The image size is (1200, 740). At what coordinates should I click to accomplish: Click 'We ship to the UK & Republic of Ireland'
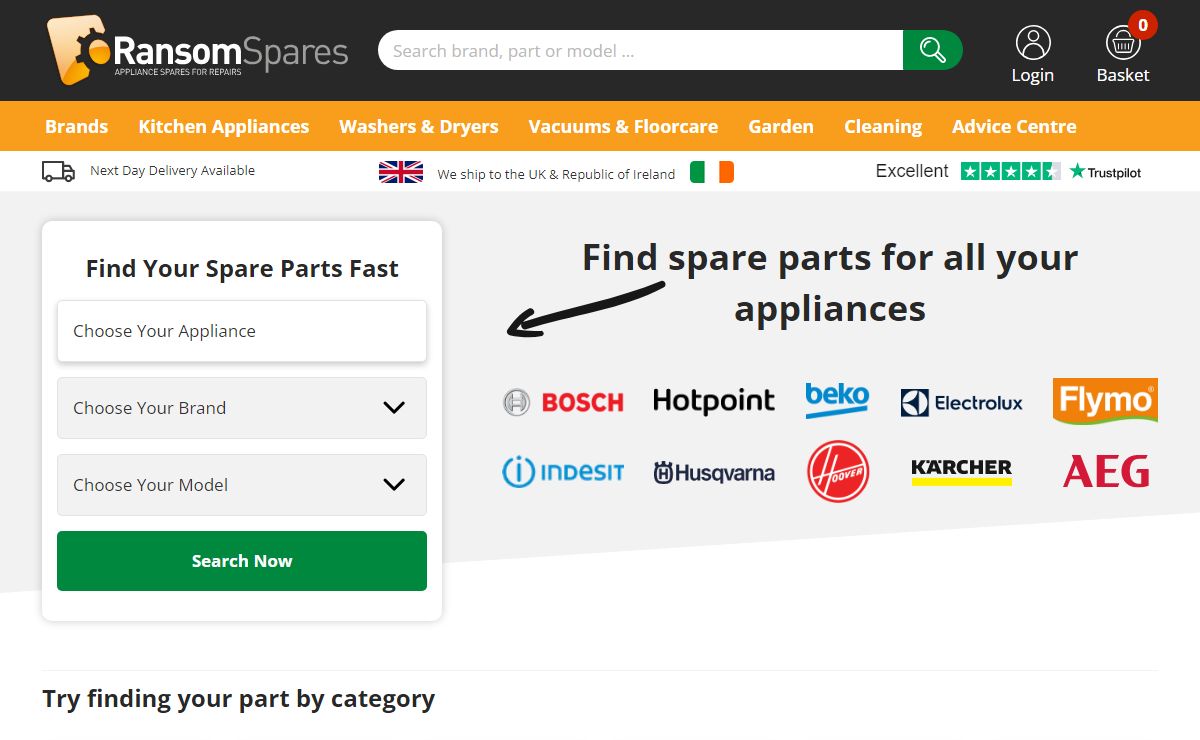coord(556,174)
